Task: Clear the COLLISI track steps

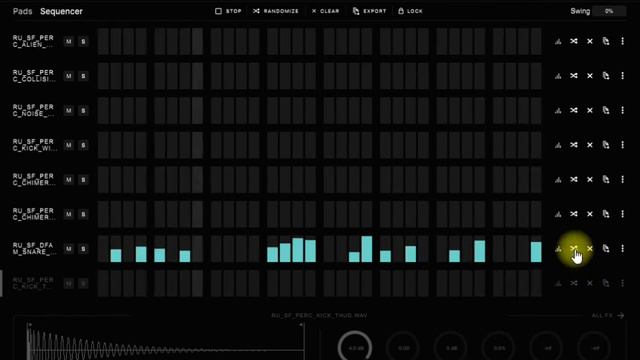Action: 590,76
